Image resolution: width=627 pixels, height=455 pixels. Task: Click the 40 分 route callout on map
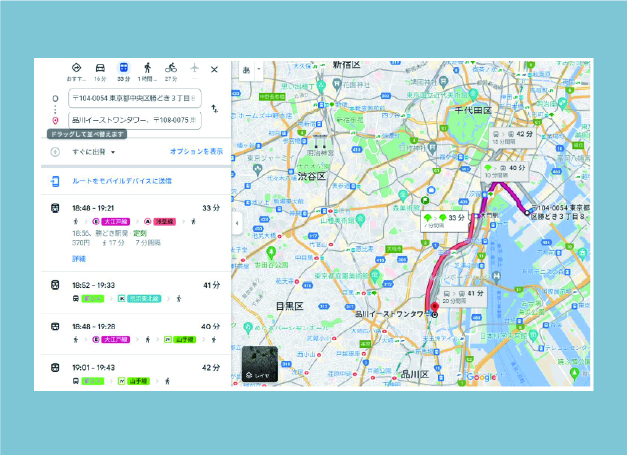[505, 170]
